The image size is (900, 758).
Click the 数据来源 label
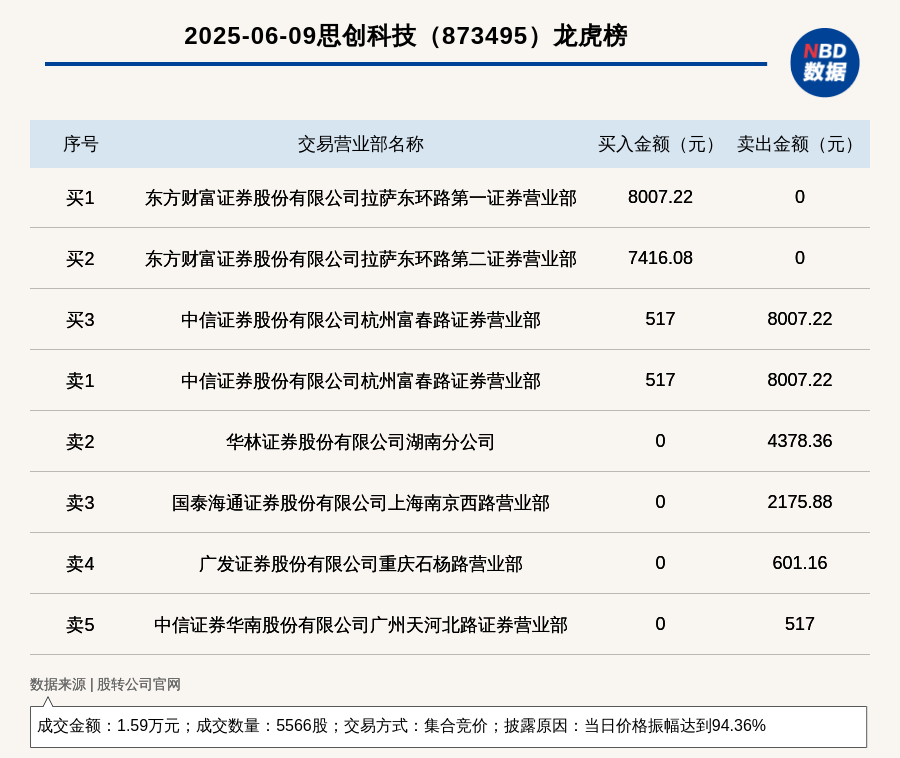pos(58,685)
